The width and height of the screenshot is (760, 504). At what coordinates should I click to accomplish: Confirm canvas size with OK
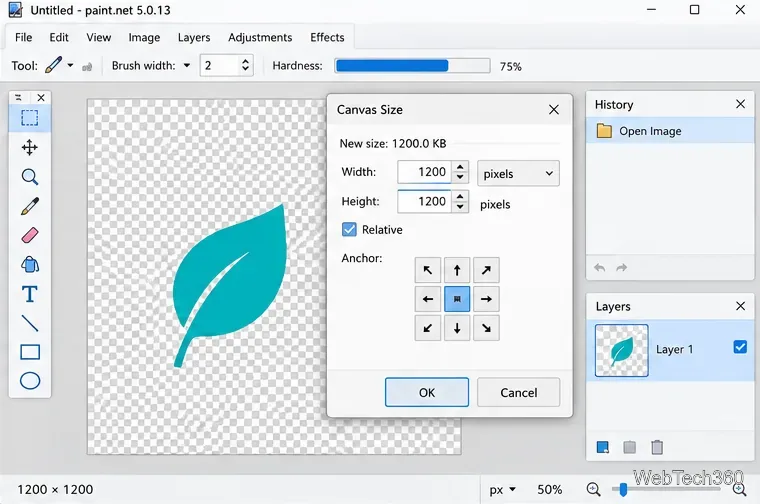tap(427, 392)
